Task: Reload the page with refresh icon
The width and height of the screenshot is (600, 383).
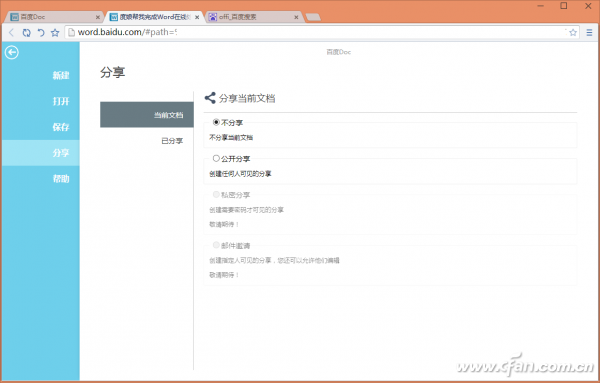Action: 26,33
